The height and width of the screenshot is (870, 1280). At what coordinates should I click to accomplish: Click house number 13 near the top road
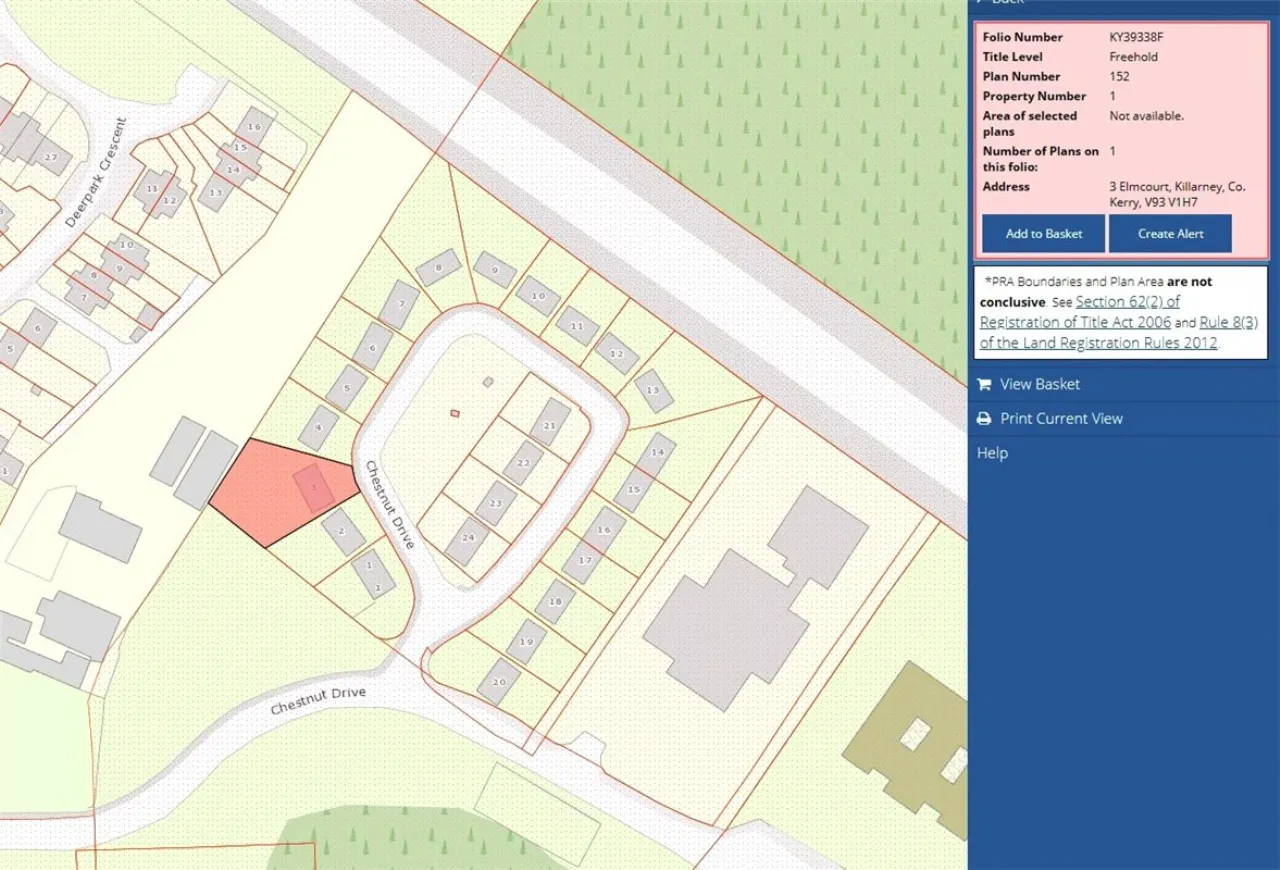(x=653, y=390)
